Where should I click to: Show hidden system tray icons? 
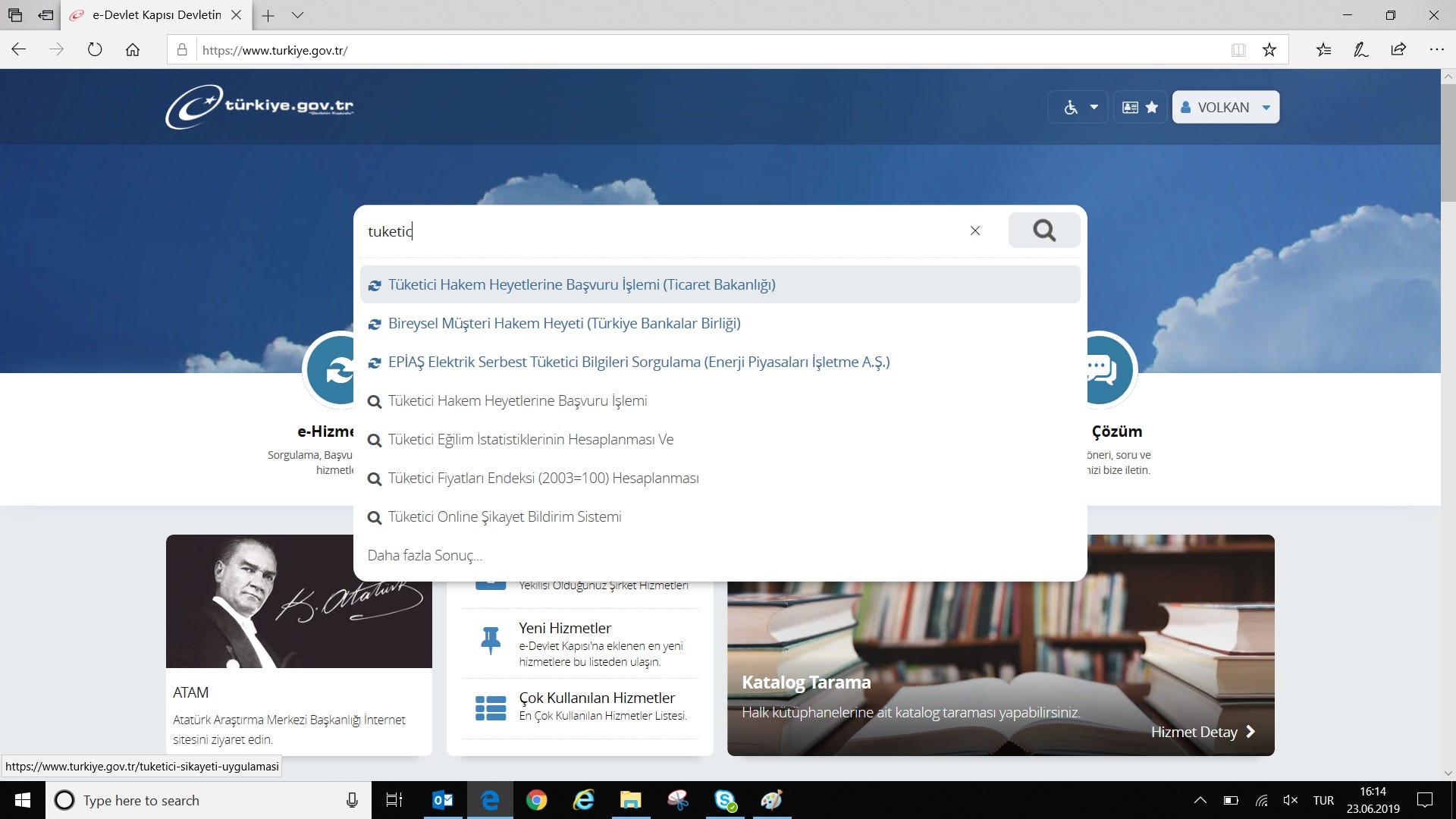click(x=1200, y=800)
